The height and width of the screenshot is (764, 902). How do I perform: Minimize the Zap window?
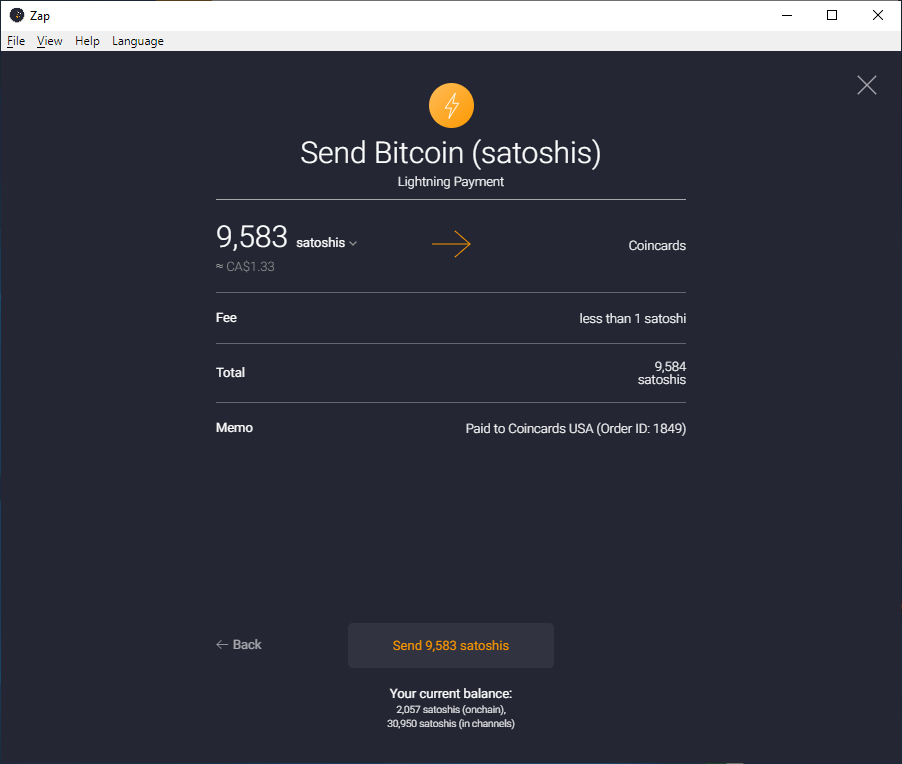click(787, 15)
